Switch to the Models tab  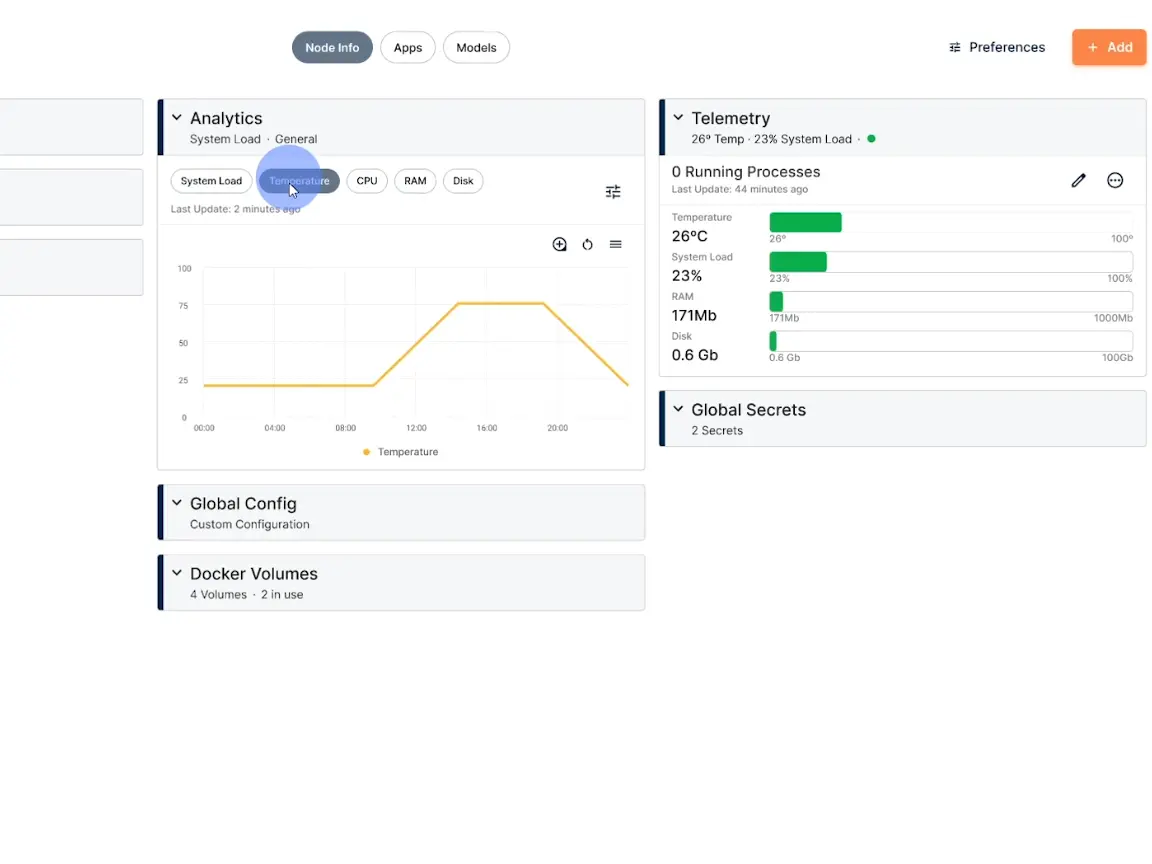[476, 48]
